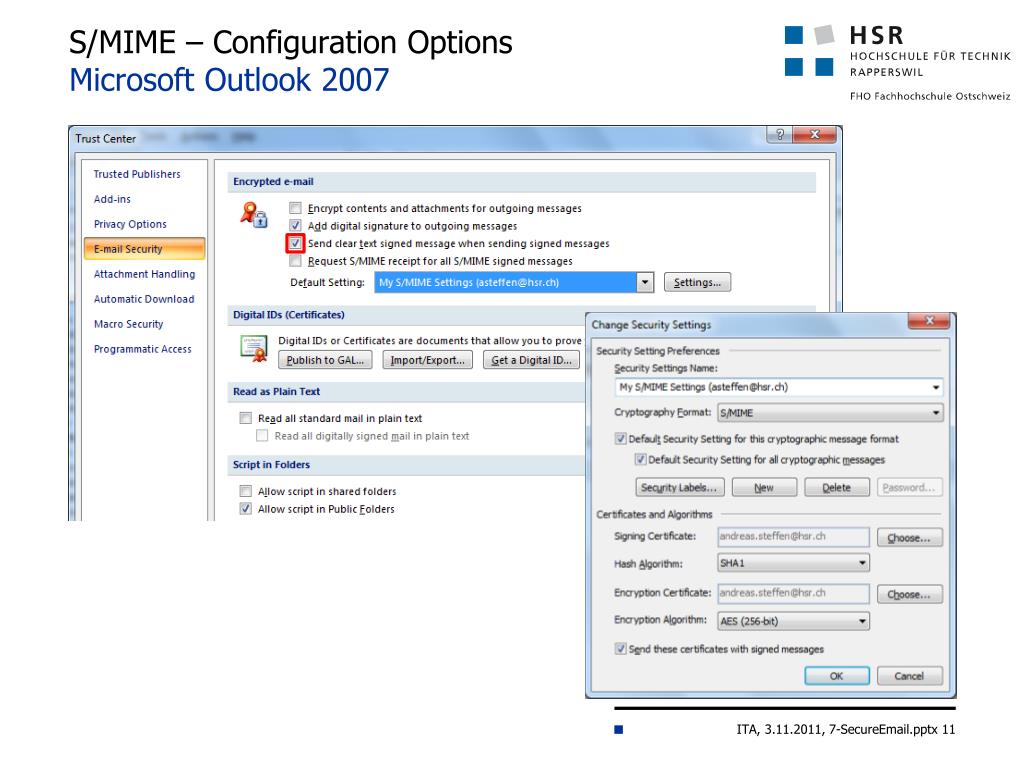Open Security Labels... dialog
The width and height of the screenshot is (1024, 768).
(679, 488)
